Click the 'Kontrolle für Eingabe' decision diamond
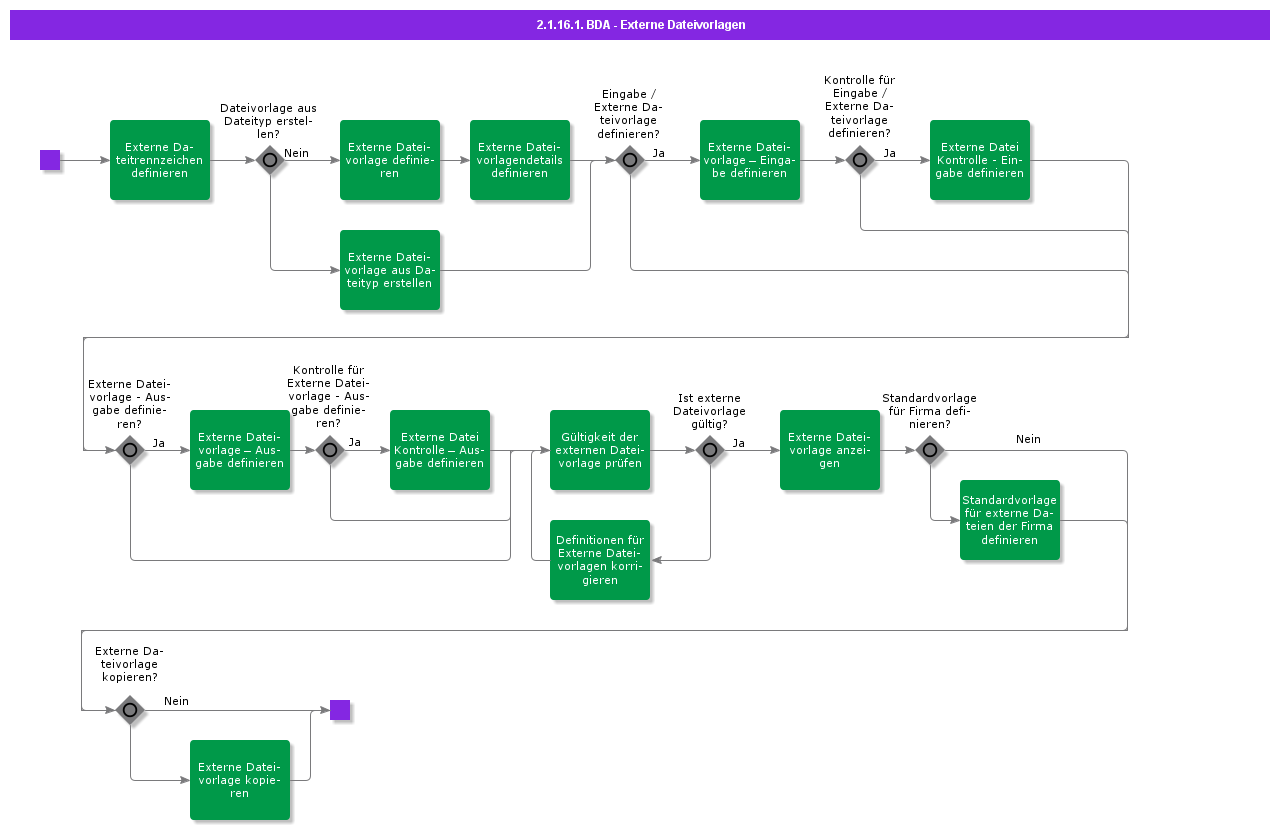 860,160
